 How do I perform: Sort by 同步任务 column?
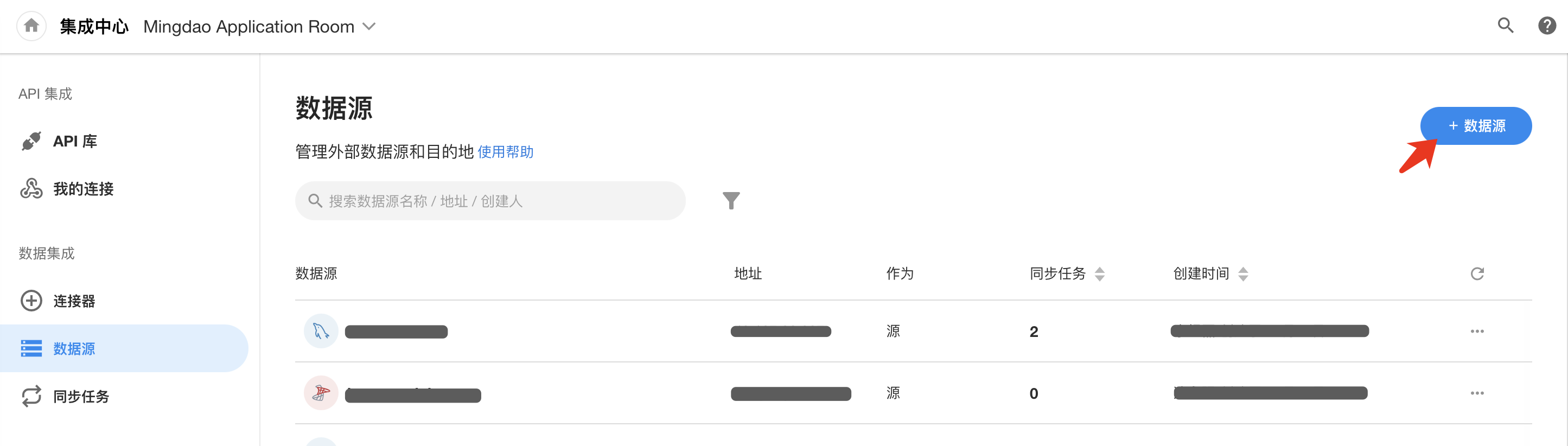coord(1099,274)
